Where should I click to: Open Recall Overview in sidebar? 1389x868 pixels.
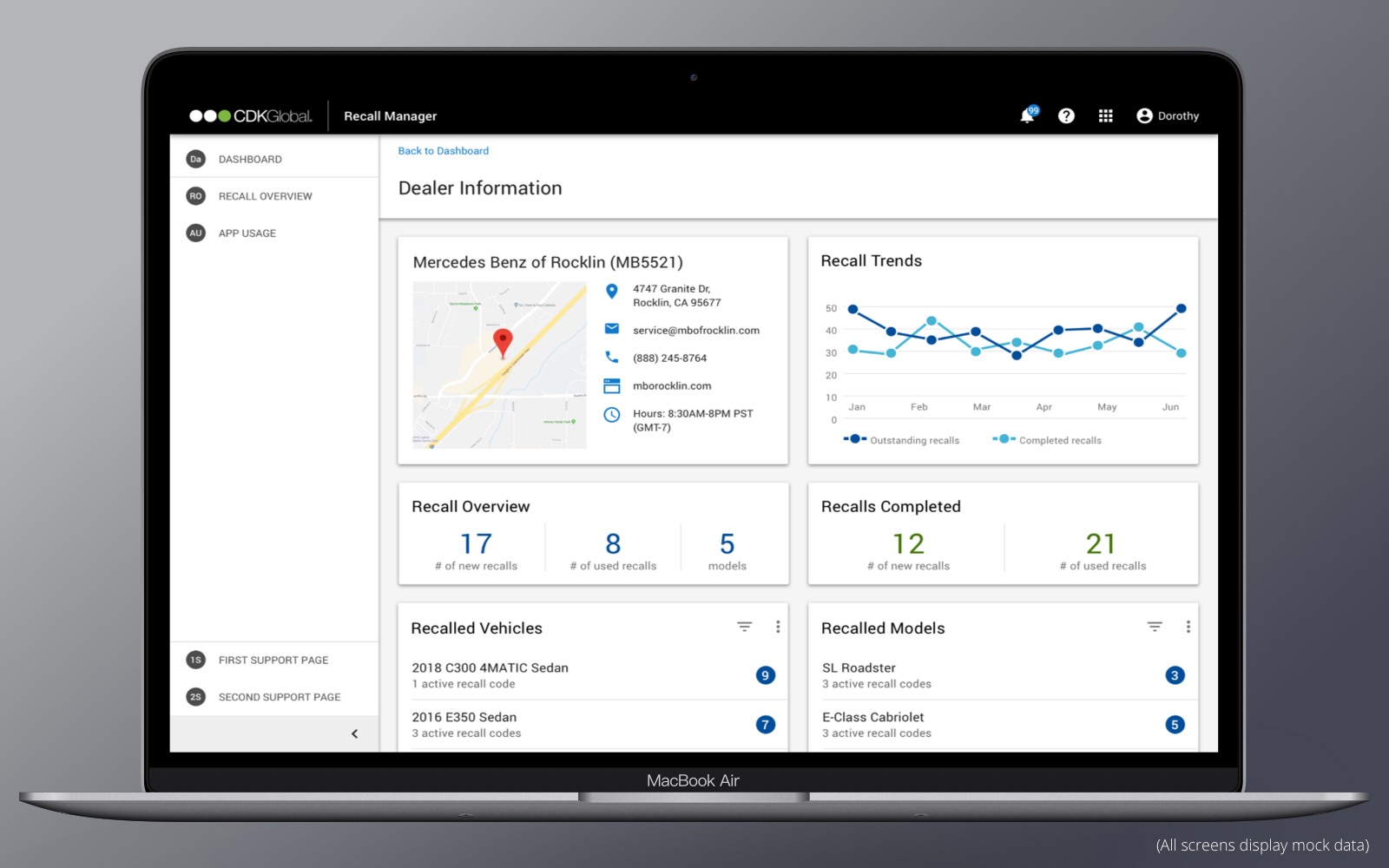(274, 196)
